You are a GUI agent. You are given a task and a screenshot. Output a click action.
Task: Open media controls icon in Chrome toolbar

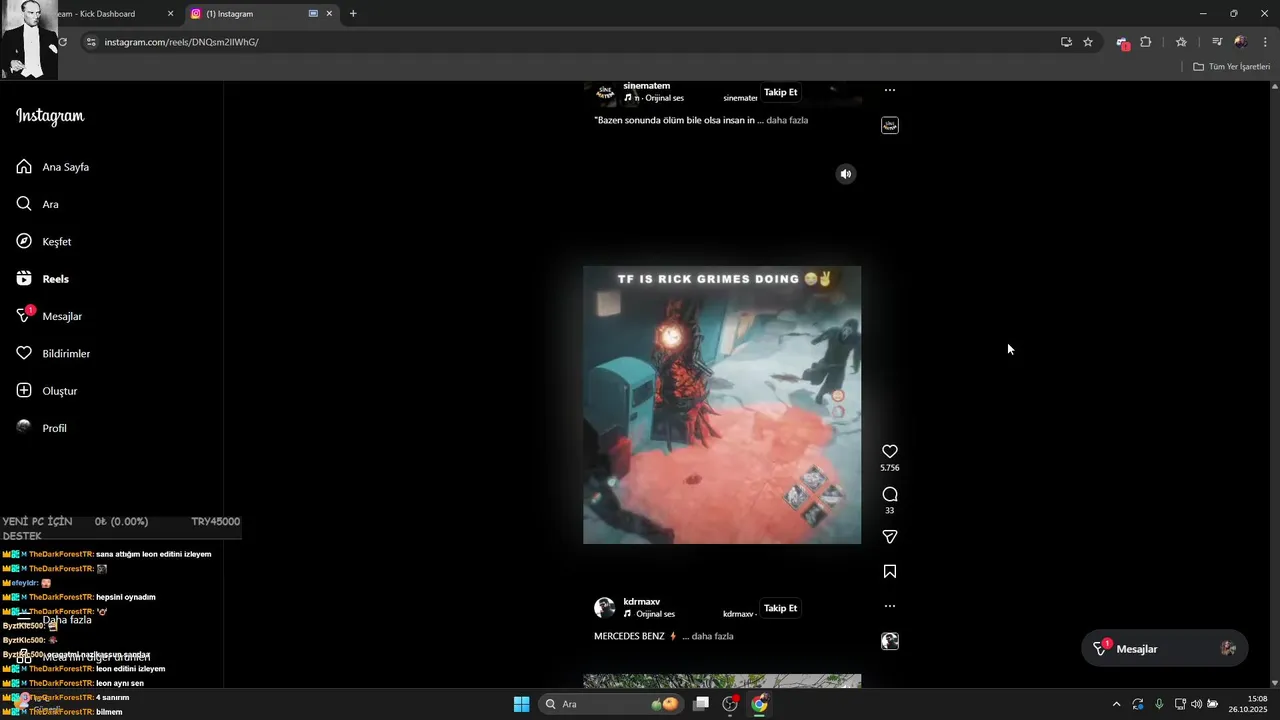1217,42
